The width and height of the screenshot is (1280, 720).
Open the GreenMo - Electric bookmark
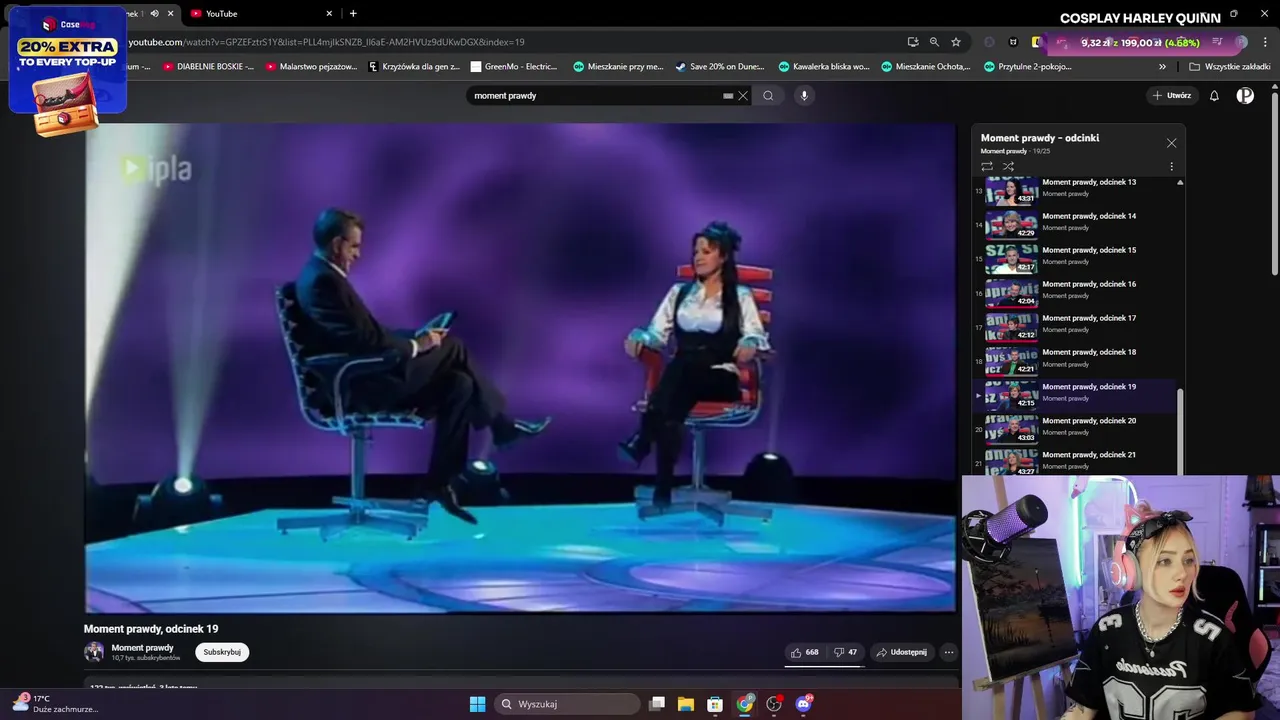click(x=514, y=67)
